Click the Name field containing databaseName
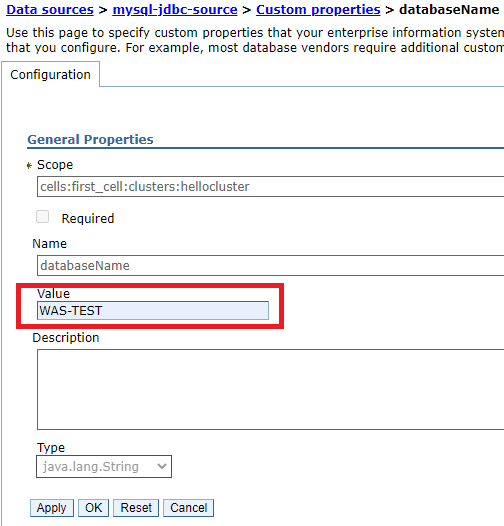 pos(270,265)
